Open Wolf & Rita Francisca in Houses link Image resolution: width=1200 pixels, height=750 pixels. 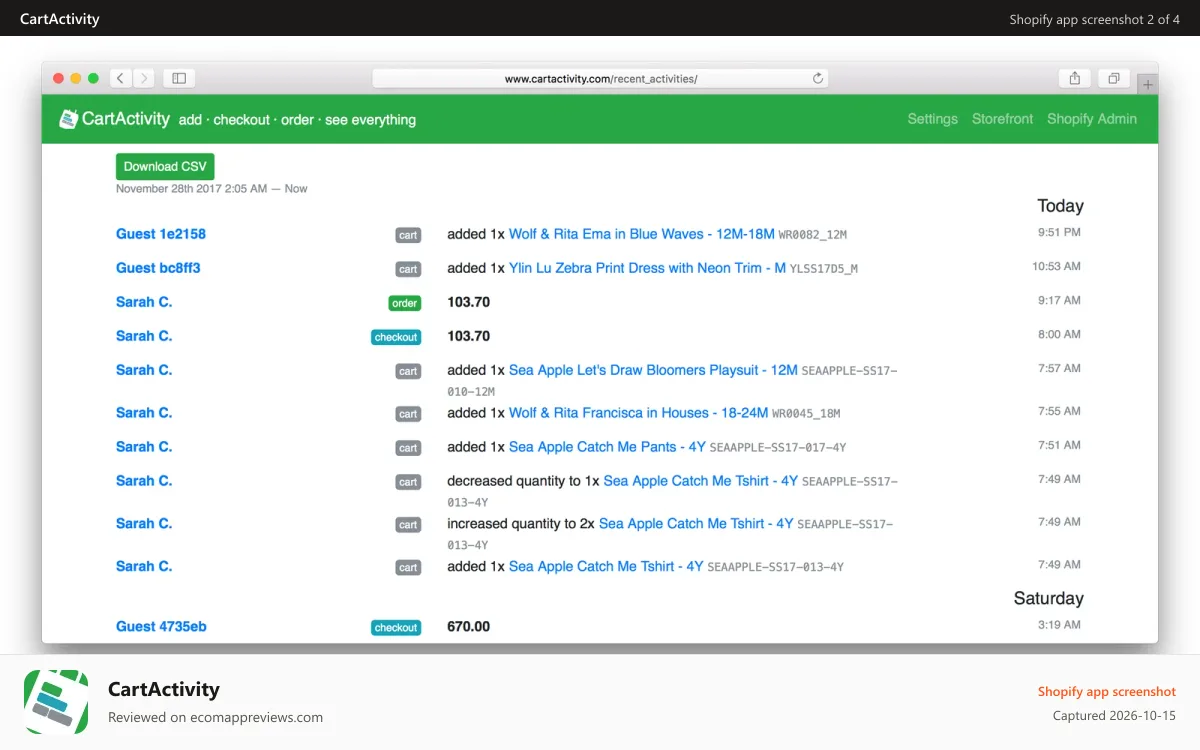coord(638,413)
